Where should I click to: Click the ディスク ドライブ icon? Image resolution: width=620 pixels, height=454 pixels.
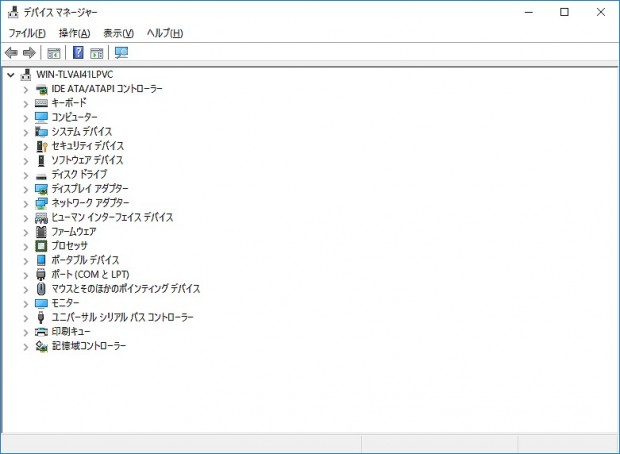(41, 176)
